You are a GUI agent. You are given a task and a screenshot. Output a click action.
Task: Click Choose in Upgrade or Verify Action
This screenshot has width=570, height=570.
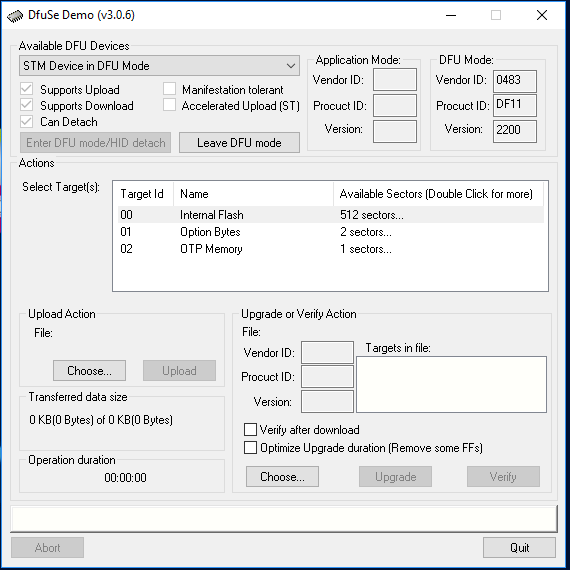click(282, 476)
